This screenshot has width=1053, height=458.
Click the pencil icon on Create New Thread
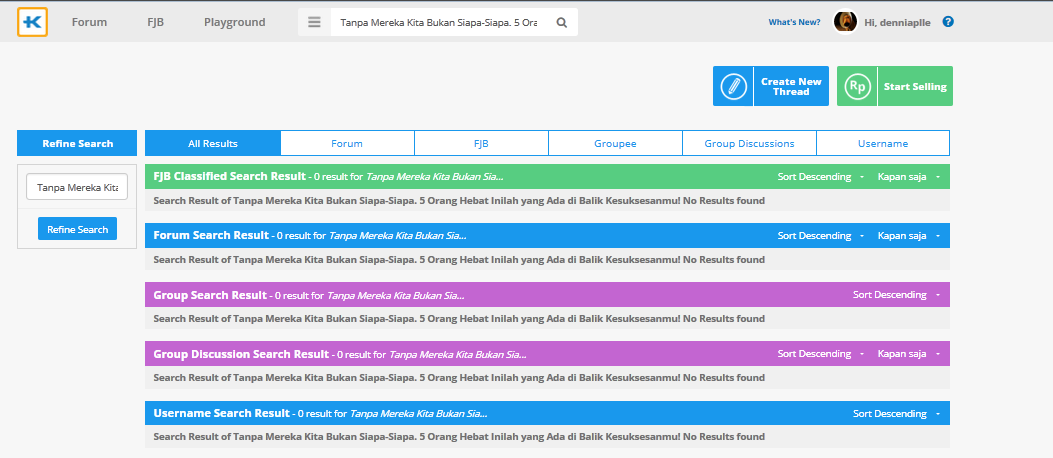click(733, 86)
